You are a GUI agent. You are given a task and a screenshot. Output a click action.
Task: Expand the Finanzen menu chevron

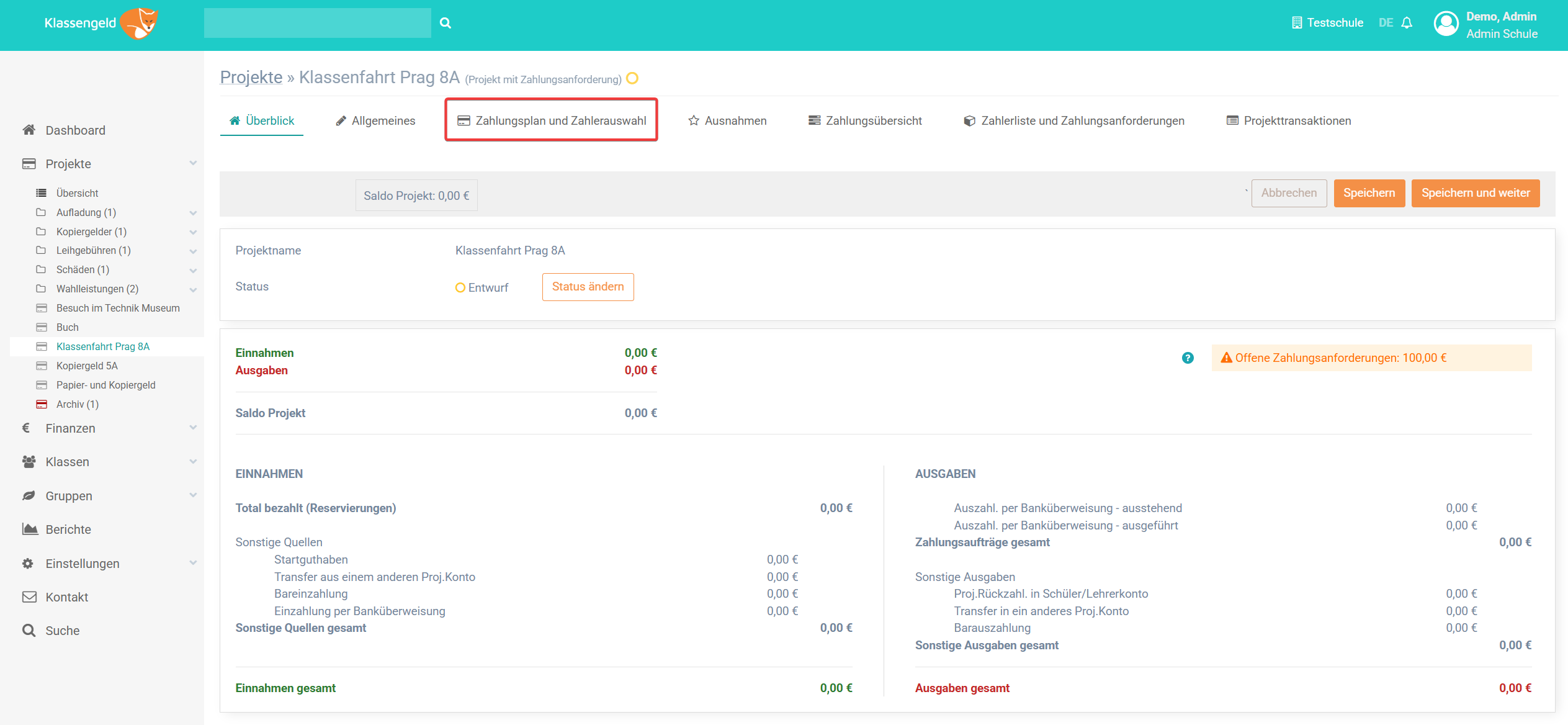193,428
